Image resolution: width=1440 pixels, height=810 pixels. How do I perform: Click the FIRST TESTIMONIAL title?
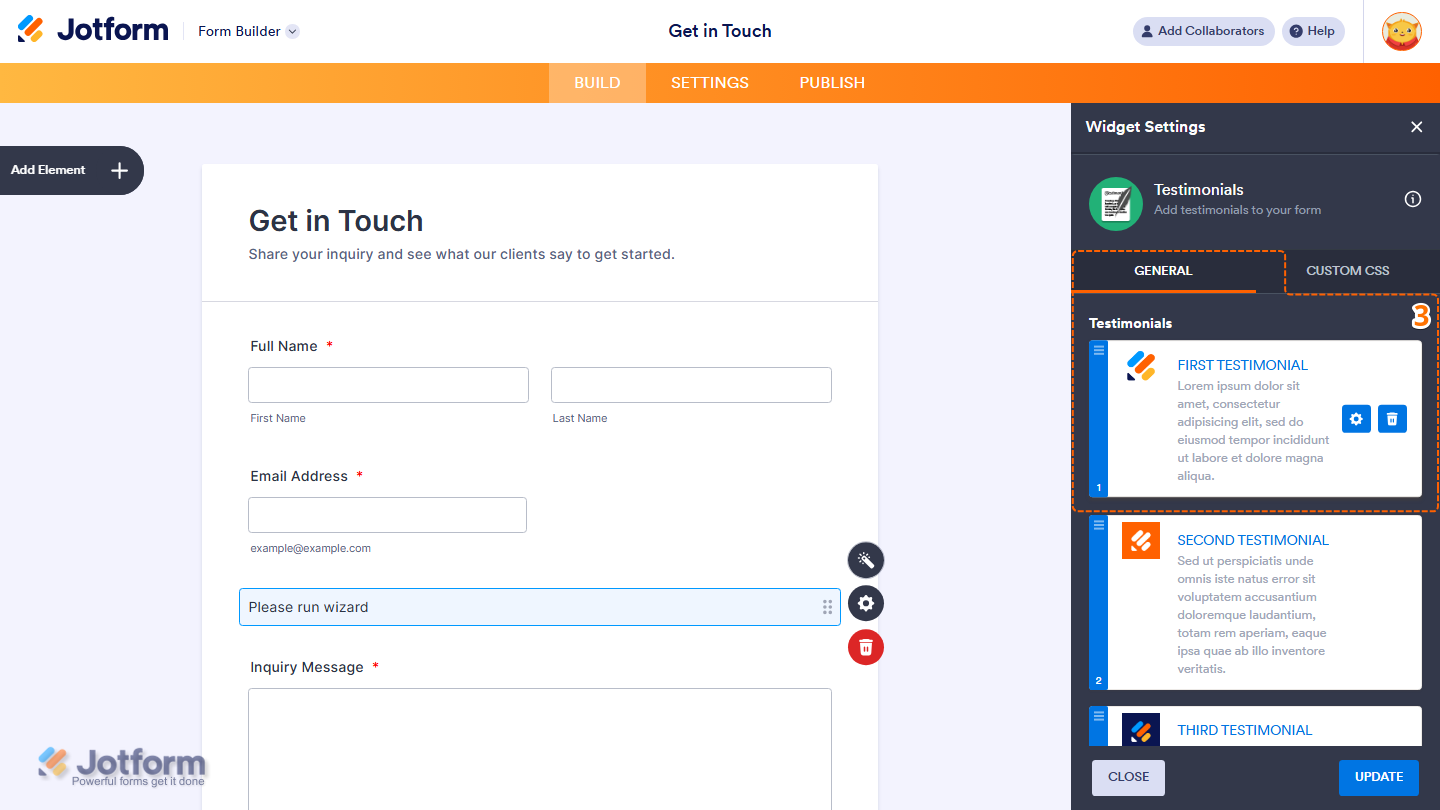point(1243,365)
